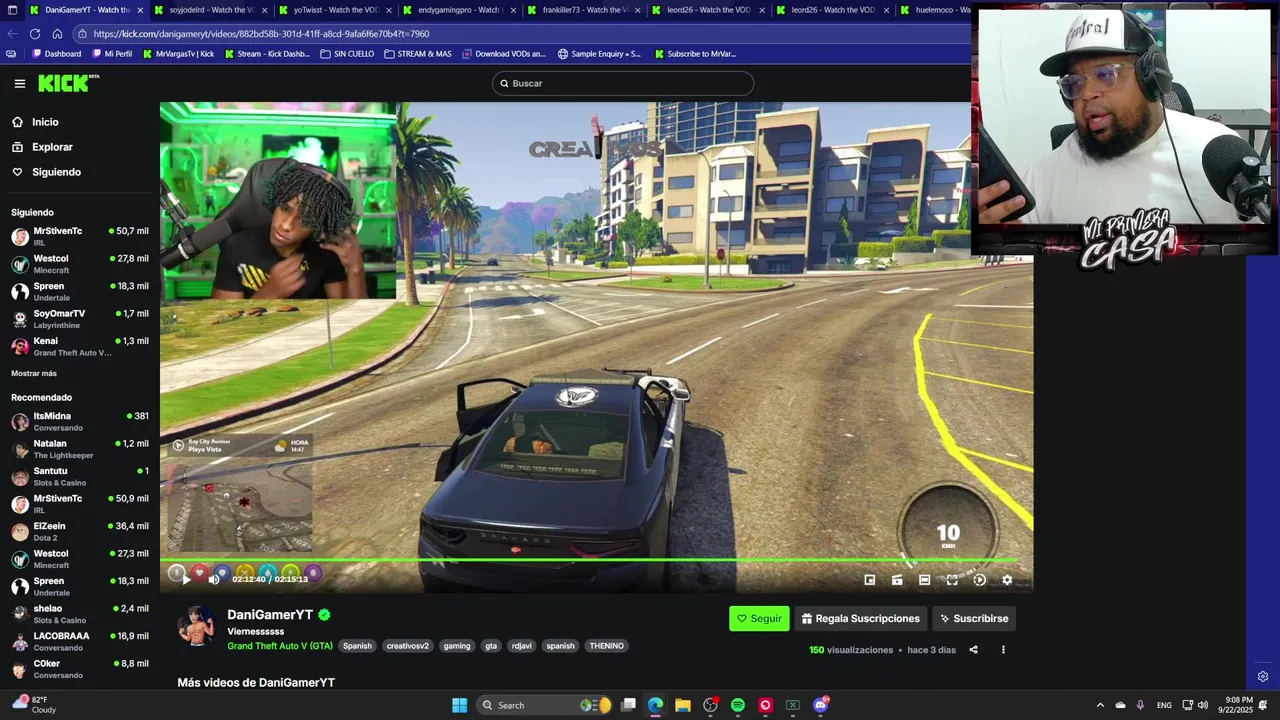
Task: Play the video with the play button
Action: (x=186, y=579)
